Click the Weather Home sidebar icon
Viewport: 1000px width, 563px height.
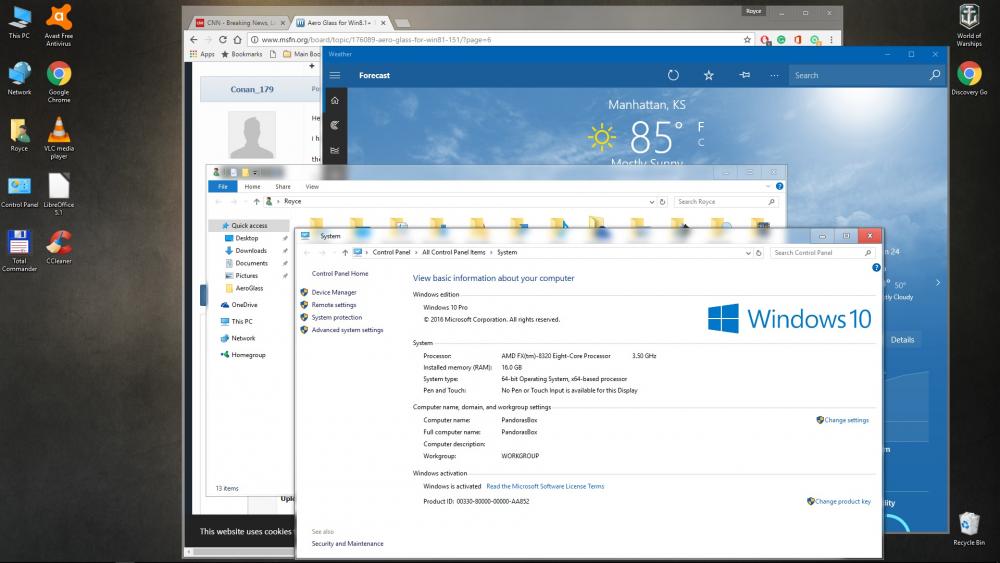pyautogui.click(x=335, y=100)
